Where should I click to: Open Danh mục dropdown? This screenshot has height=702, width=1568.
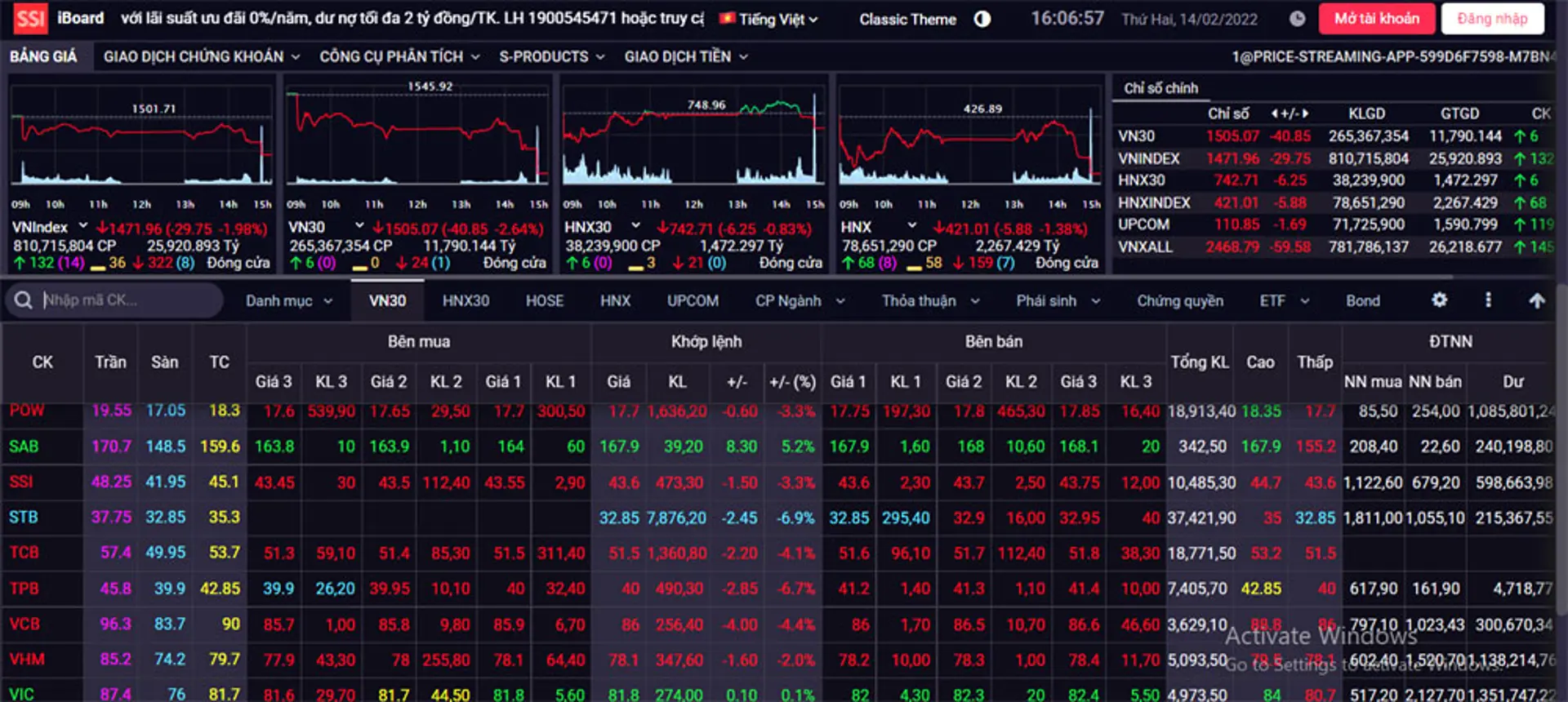coord(289,300)
